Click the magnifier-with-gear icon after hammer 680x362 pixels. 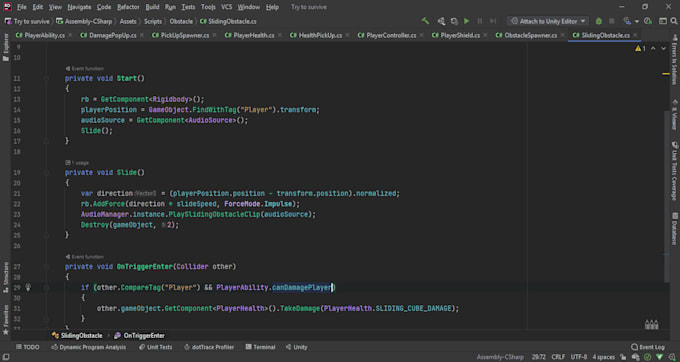tap(441, 21)
